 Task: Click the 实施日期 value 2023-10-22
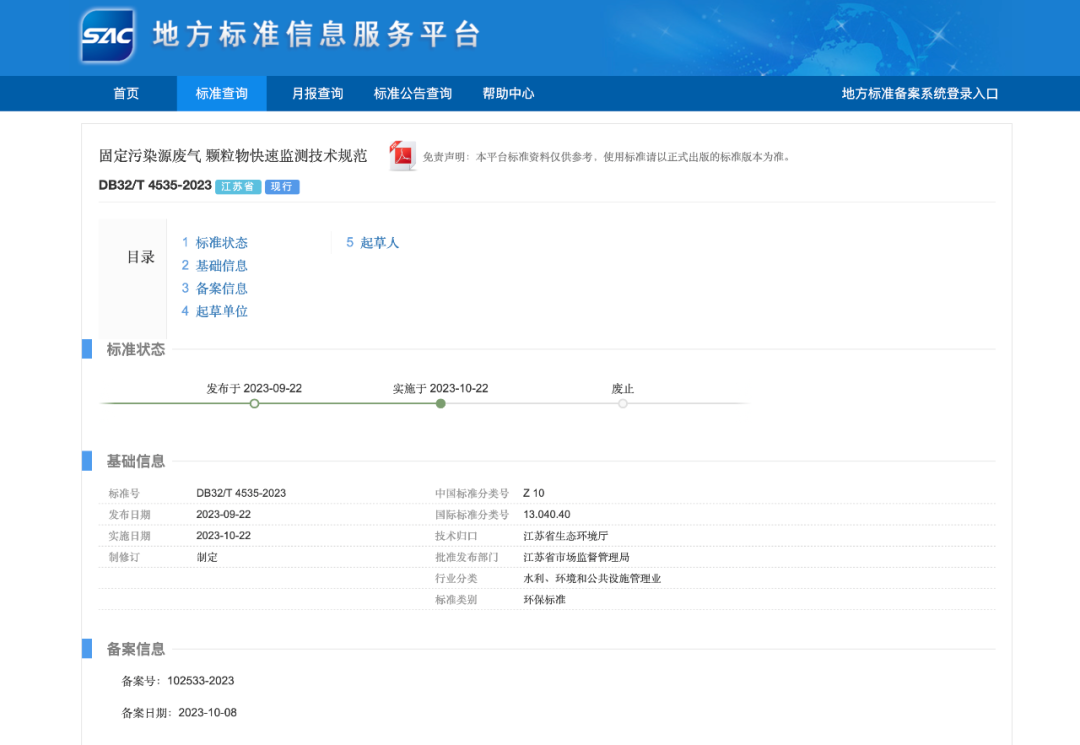[x=223, y=536]
